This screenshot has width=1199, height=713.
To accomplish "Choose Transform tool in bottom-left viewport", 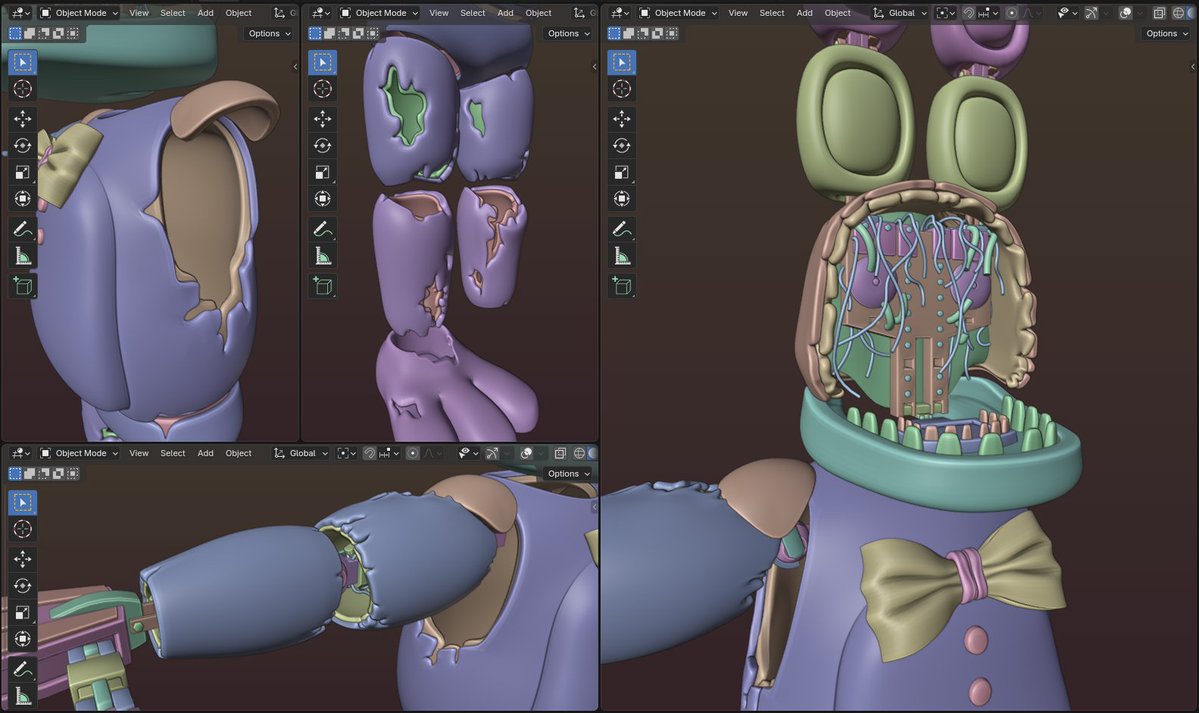I will (22, 639).
